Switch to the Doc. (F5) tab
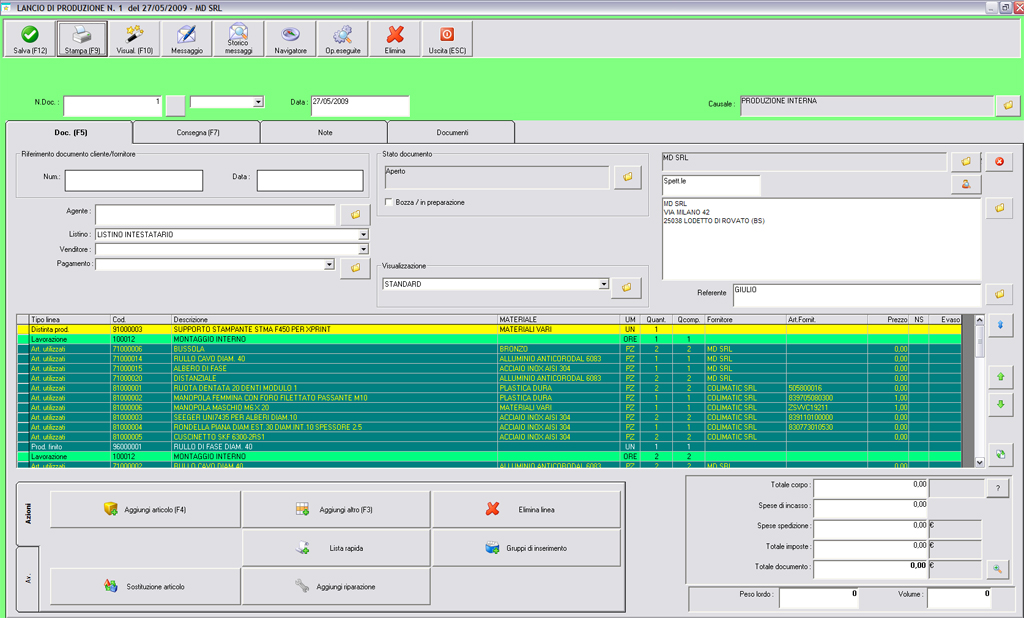Viewport: 1024px width, 618px height. [69, 133]
